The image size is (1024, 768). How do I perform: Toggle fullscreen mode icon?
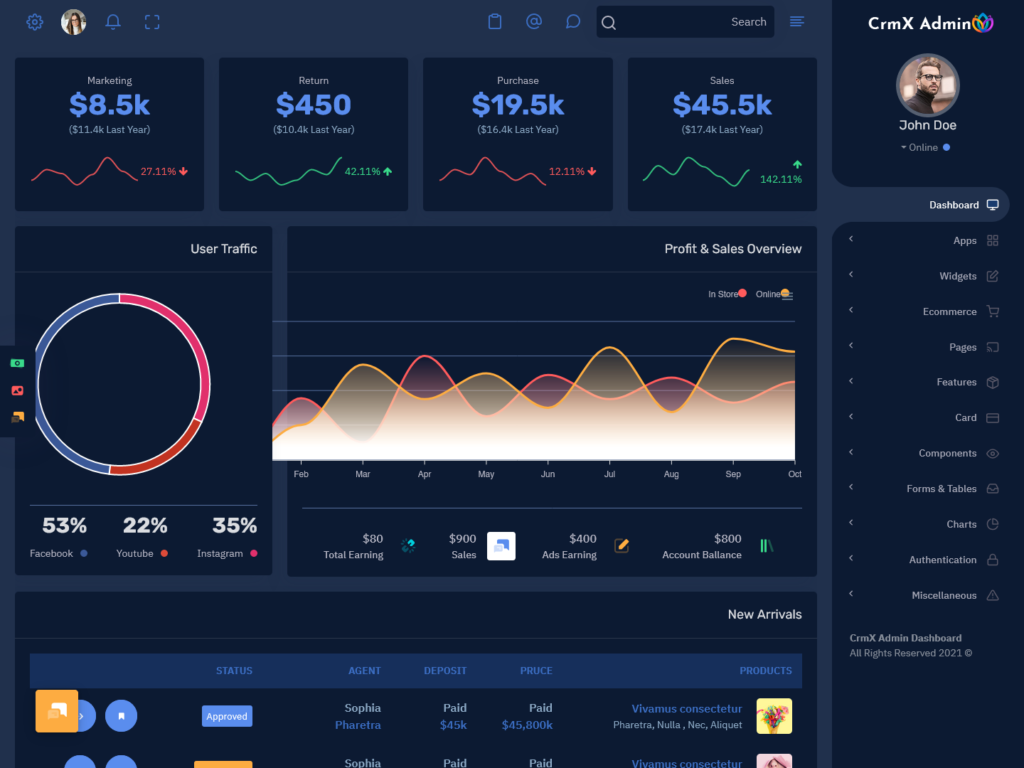(x=152, y=22)
